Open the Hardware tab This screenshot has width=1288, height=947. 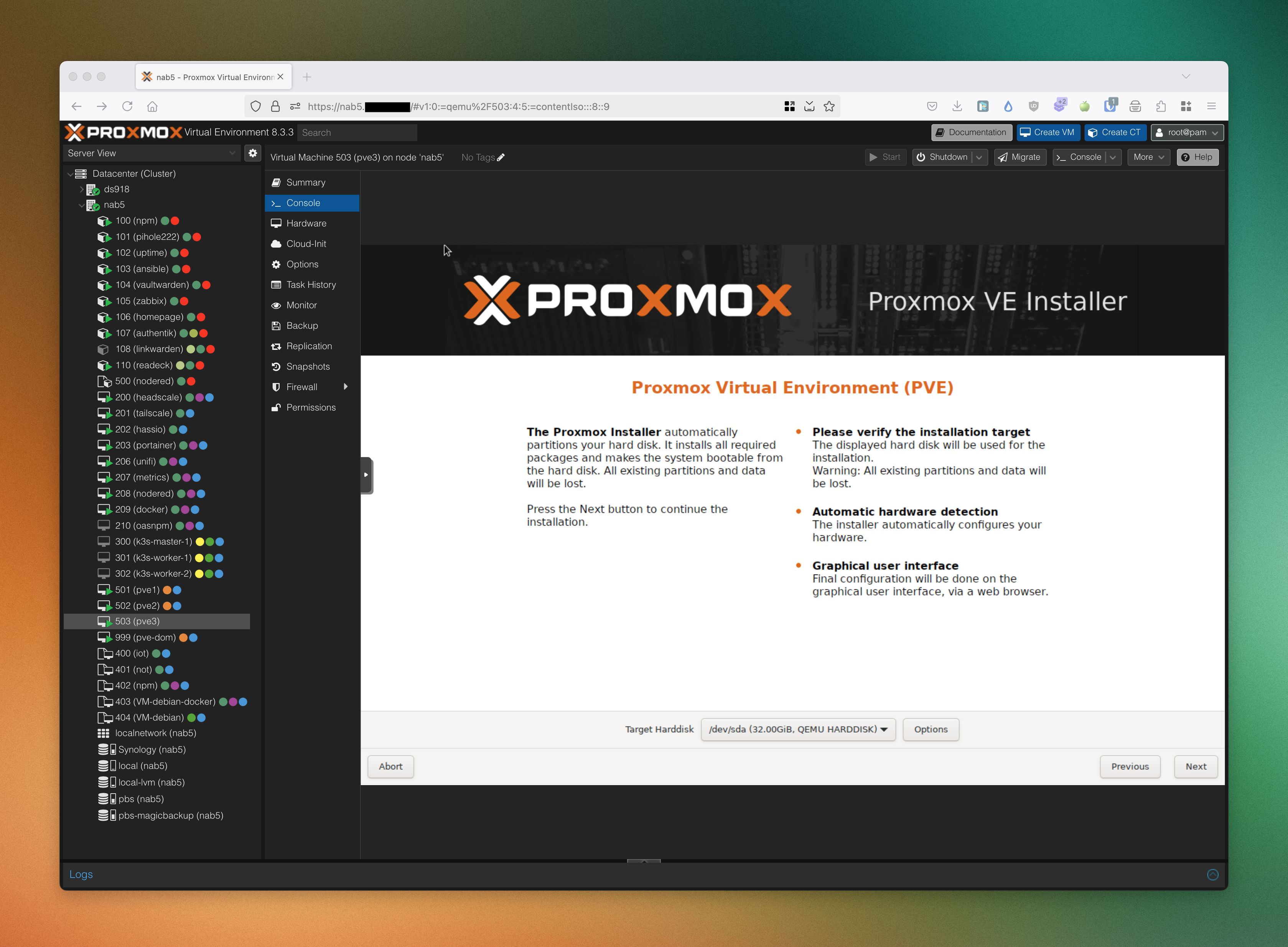pyautogui.click(x=312, y=223)
